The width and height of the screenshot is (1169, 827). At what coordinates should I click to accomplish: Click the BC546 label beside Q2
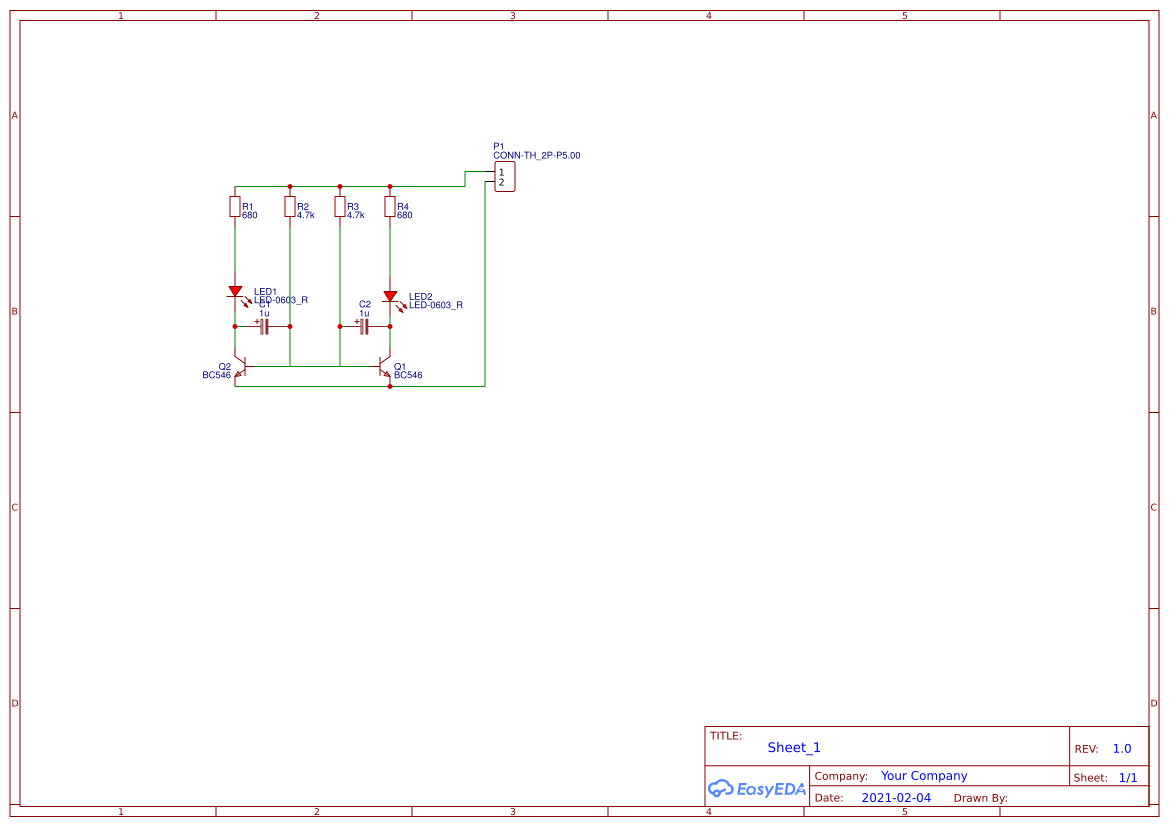(x=217, y=375)
